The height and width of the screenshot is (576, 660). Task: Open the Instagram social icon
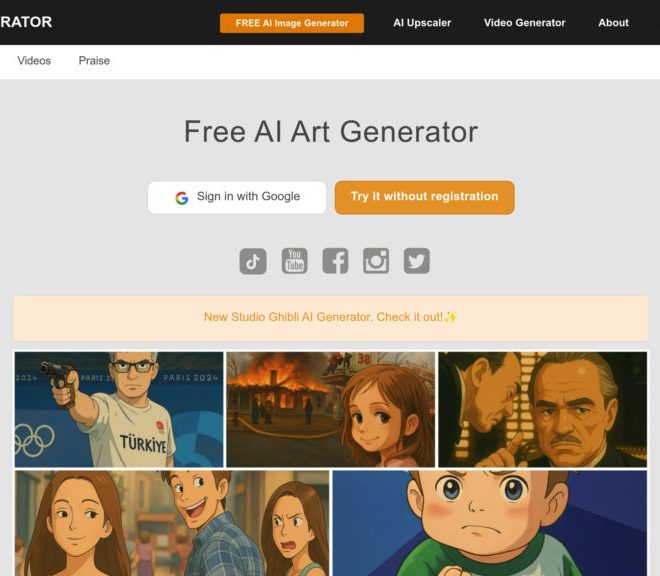376,261
